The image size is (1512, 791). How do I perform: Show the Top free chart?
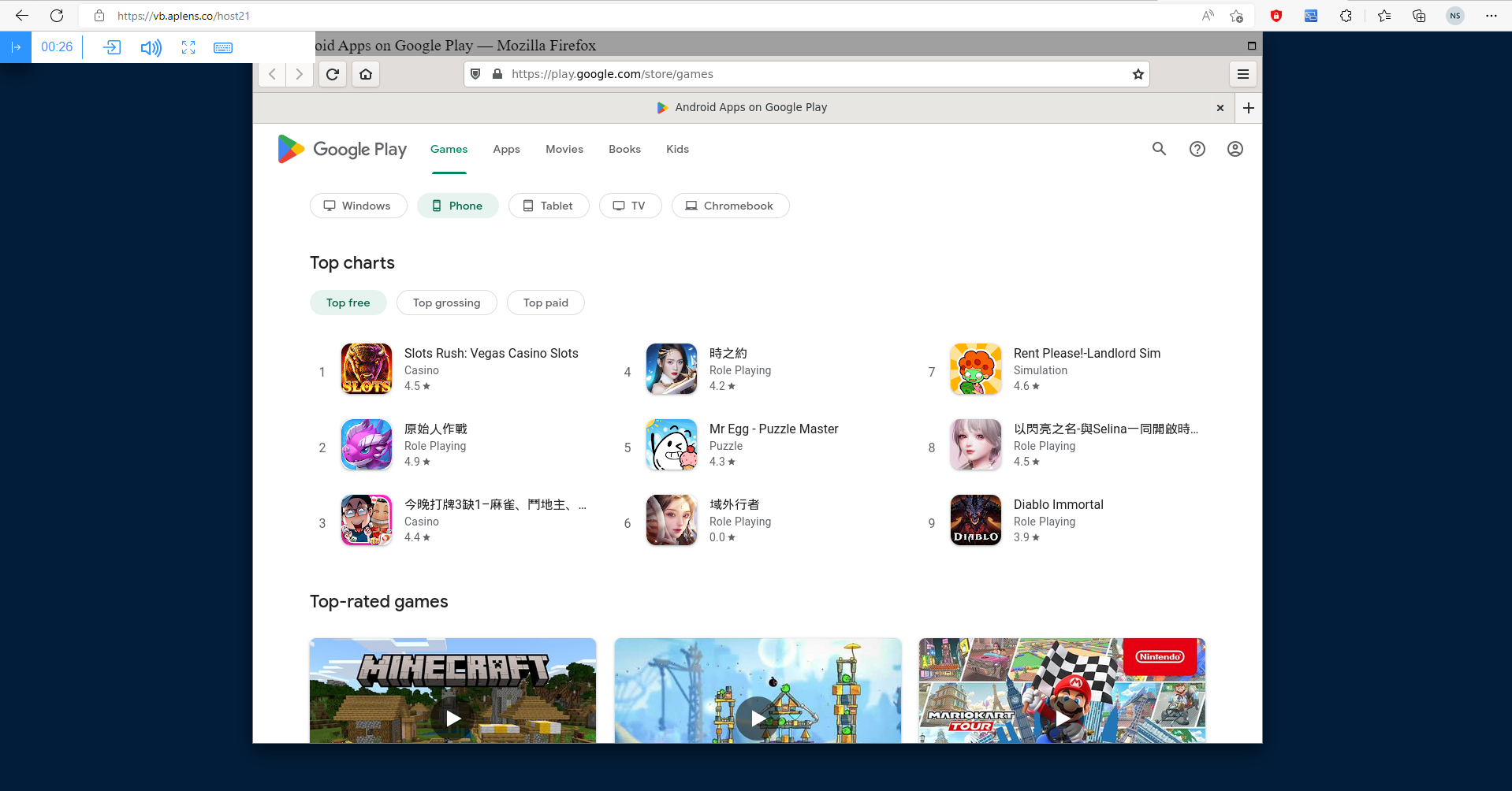click(348, 303)
